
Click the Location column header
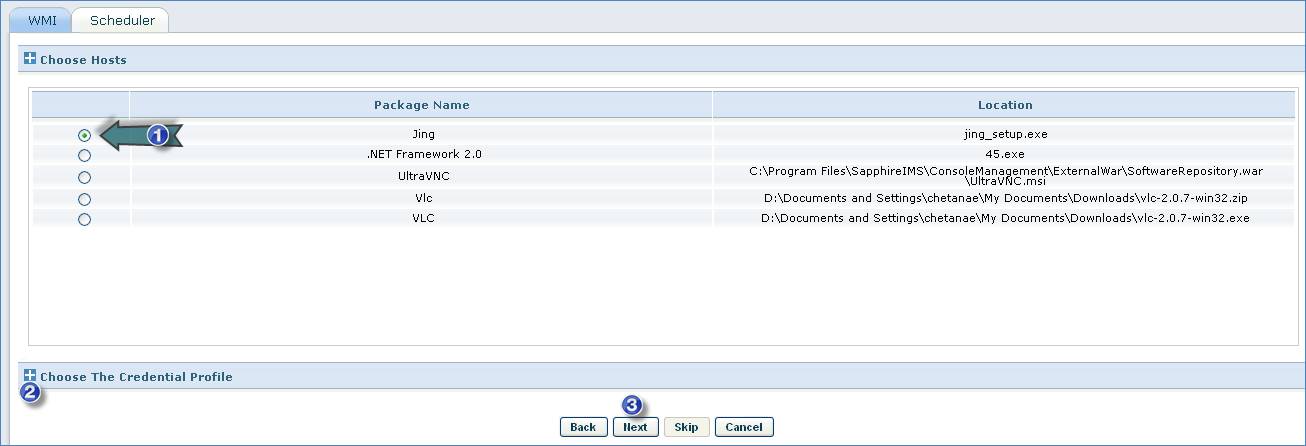[x=1004, y=105]
